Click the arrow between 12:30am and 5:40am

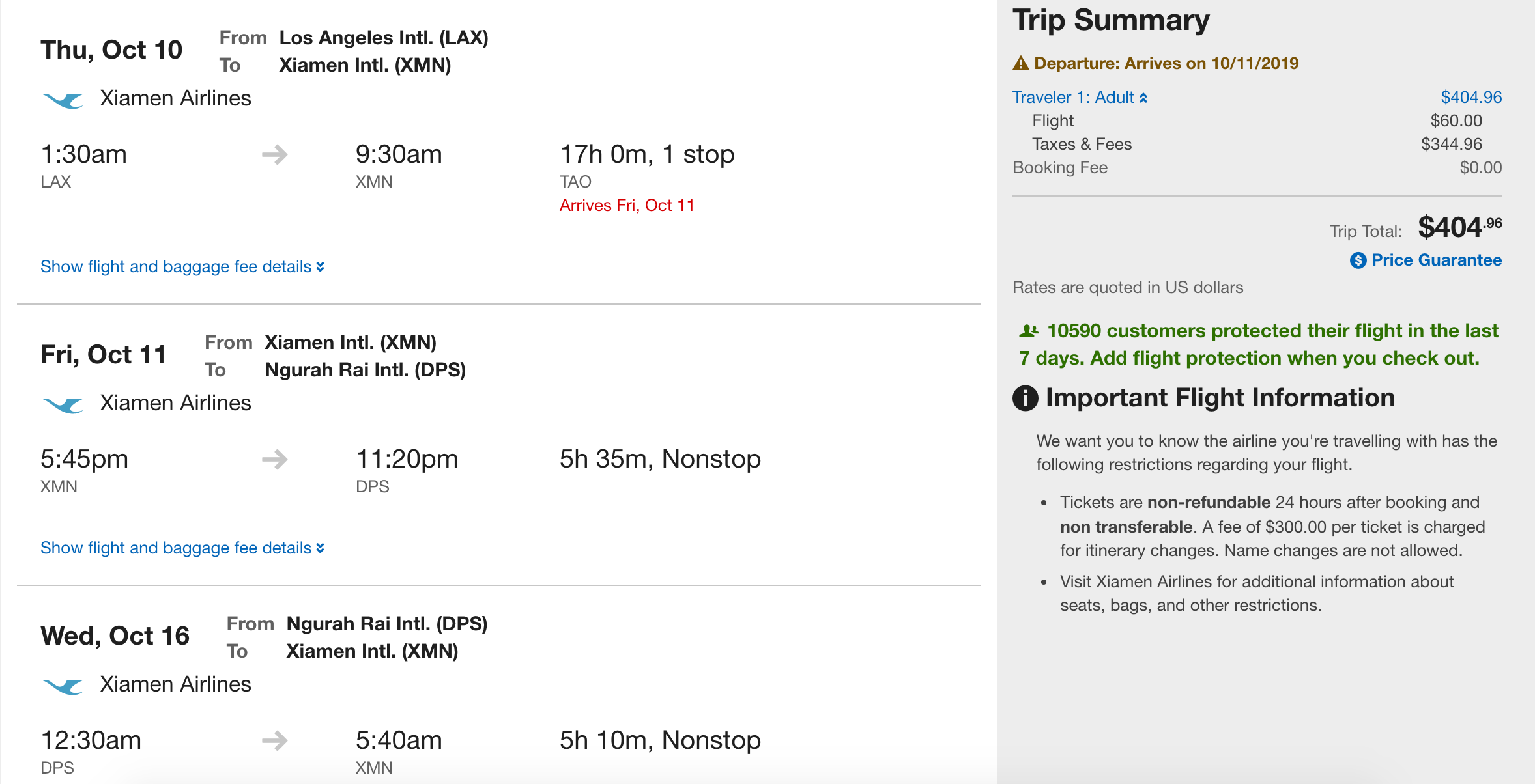click(274, 741)
